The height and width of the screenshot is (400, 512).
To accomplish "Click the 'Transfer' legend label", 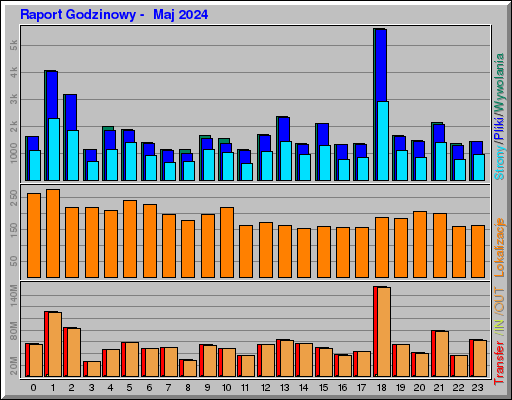I will pyautogui.click(x=499, y=363).
